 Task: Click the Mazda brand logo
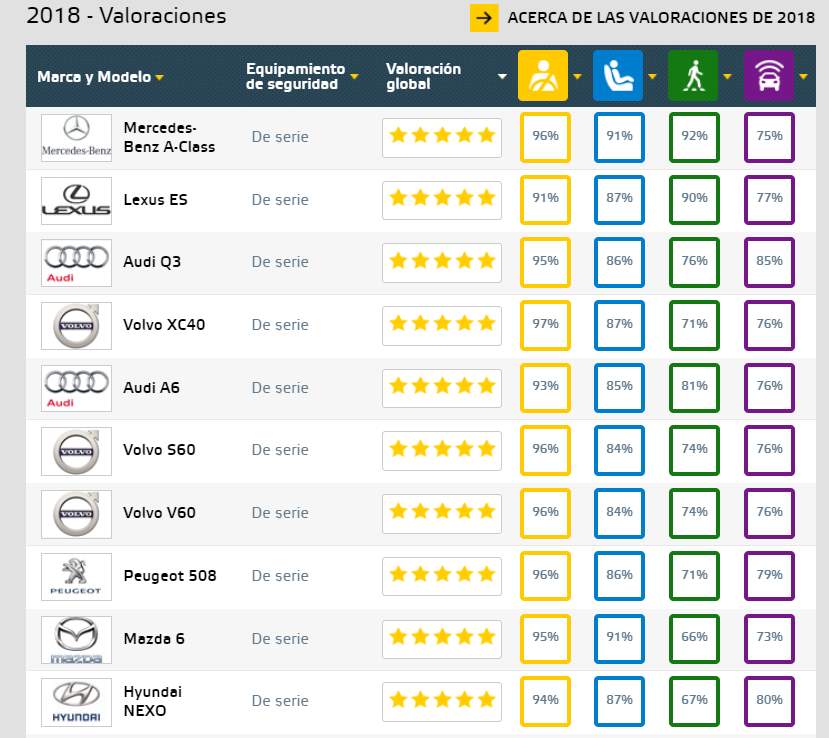click(77, 640)
